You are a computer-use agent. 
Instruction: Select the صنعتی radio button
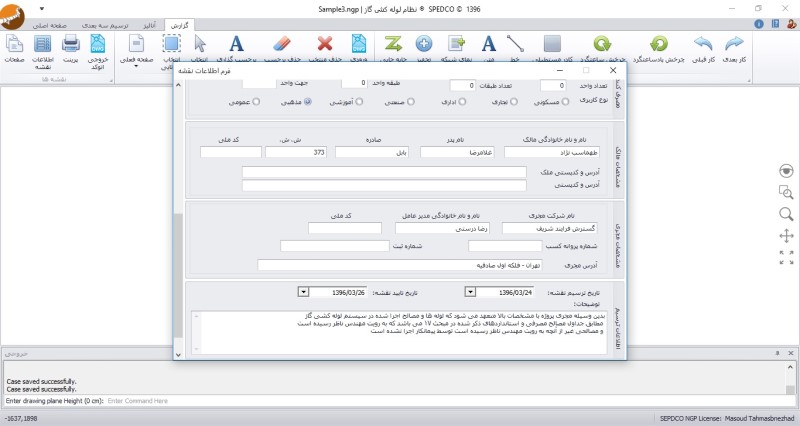click(411, 102)
